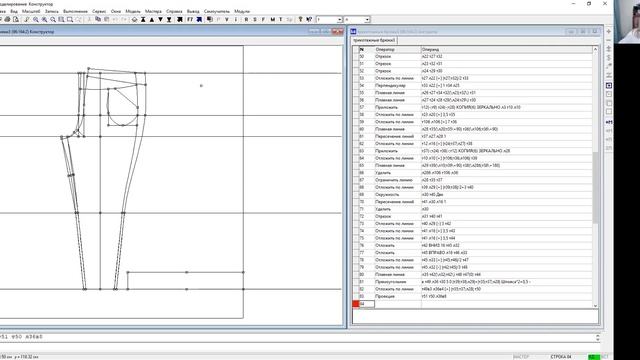Screen dimensions: 640x360
Task: Click the empty row 84 number cell
Action: pos(367,304)
